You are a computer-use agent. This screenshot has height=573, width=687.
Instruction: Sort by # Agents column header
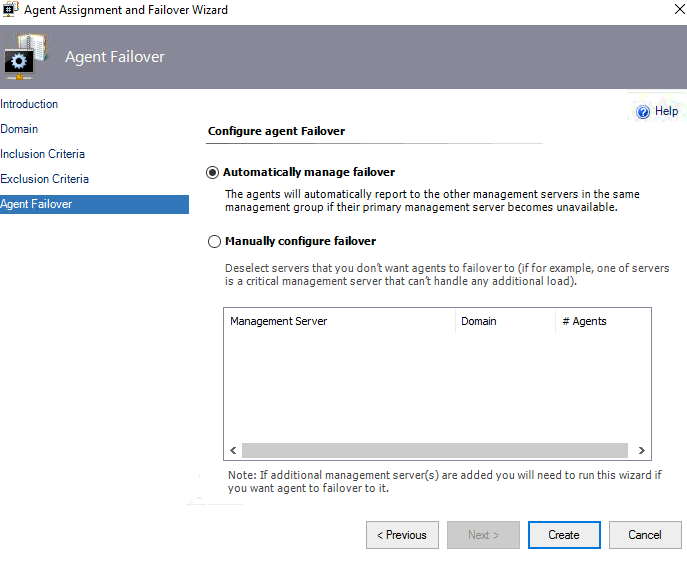[x=603, y=321]
